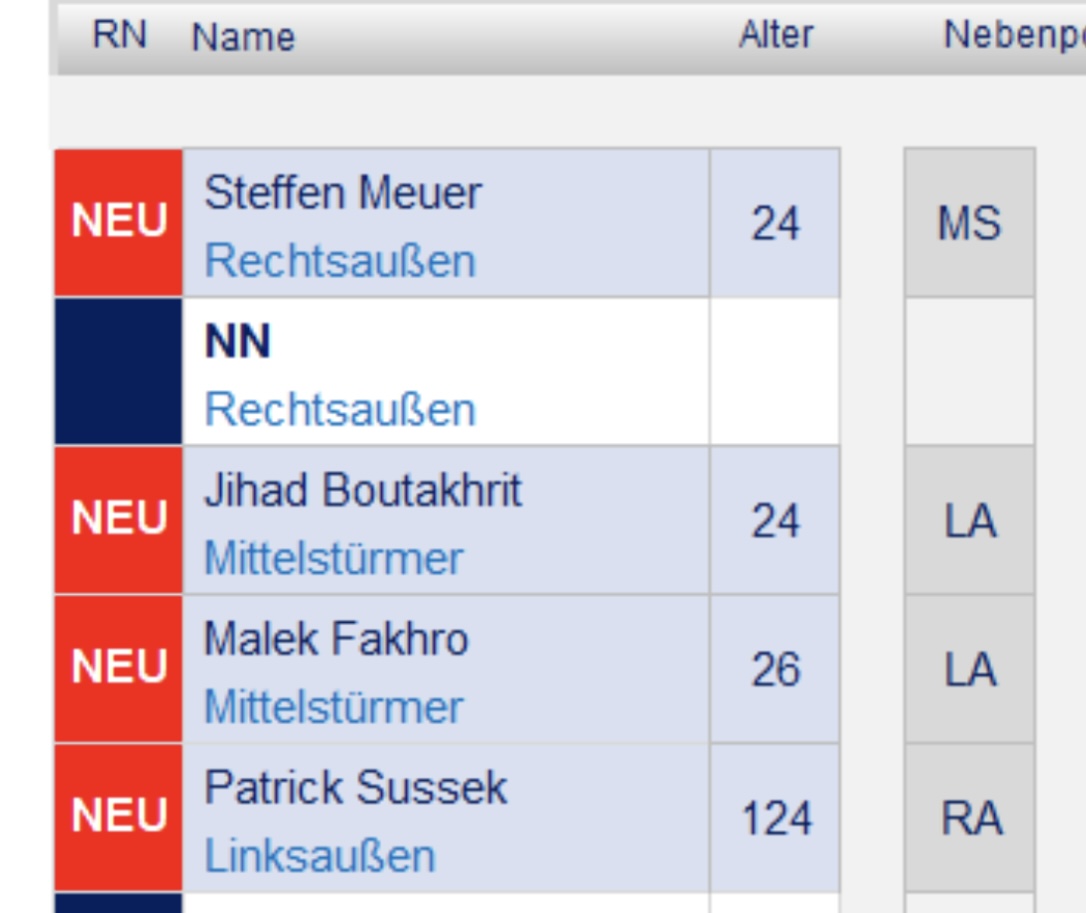Click the dark blue box beside NN
Viewport: 1086px width, 913px height.
(118, 371)
